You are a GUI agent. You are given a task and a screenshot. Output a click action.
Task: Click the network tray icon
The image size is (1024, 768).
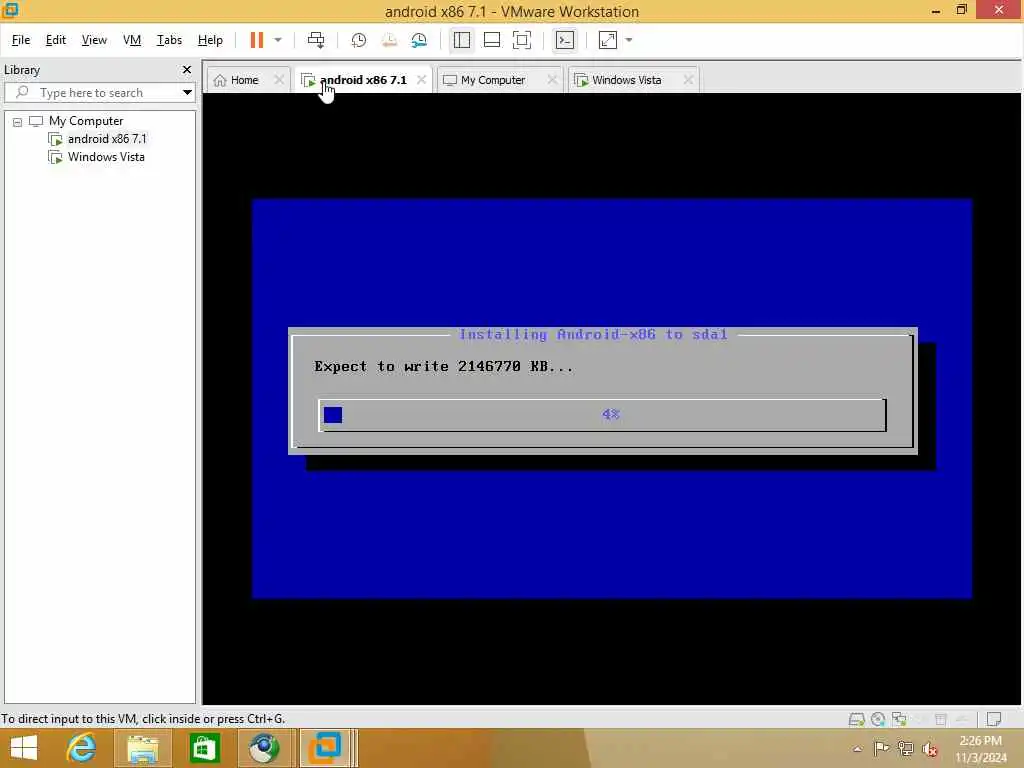(905, 748)
